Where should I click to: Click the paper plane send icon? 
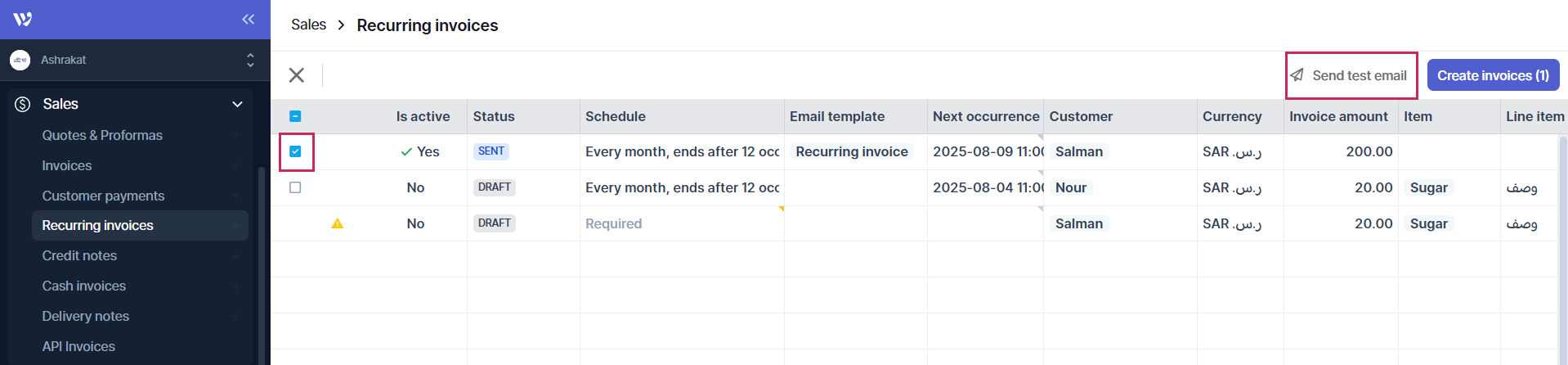click(x=1297, y=75)
